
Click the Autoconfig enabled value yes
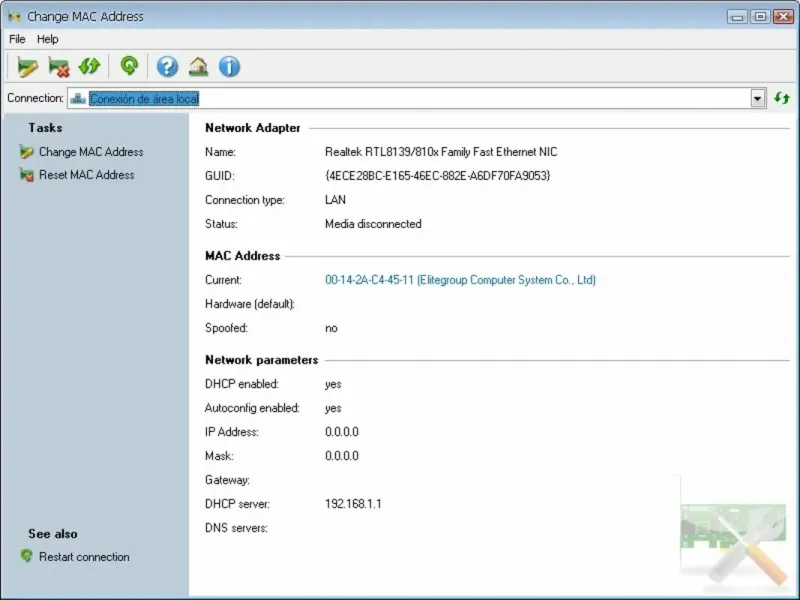pos(333,409)
